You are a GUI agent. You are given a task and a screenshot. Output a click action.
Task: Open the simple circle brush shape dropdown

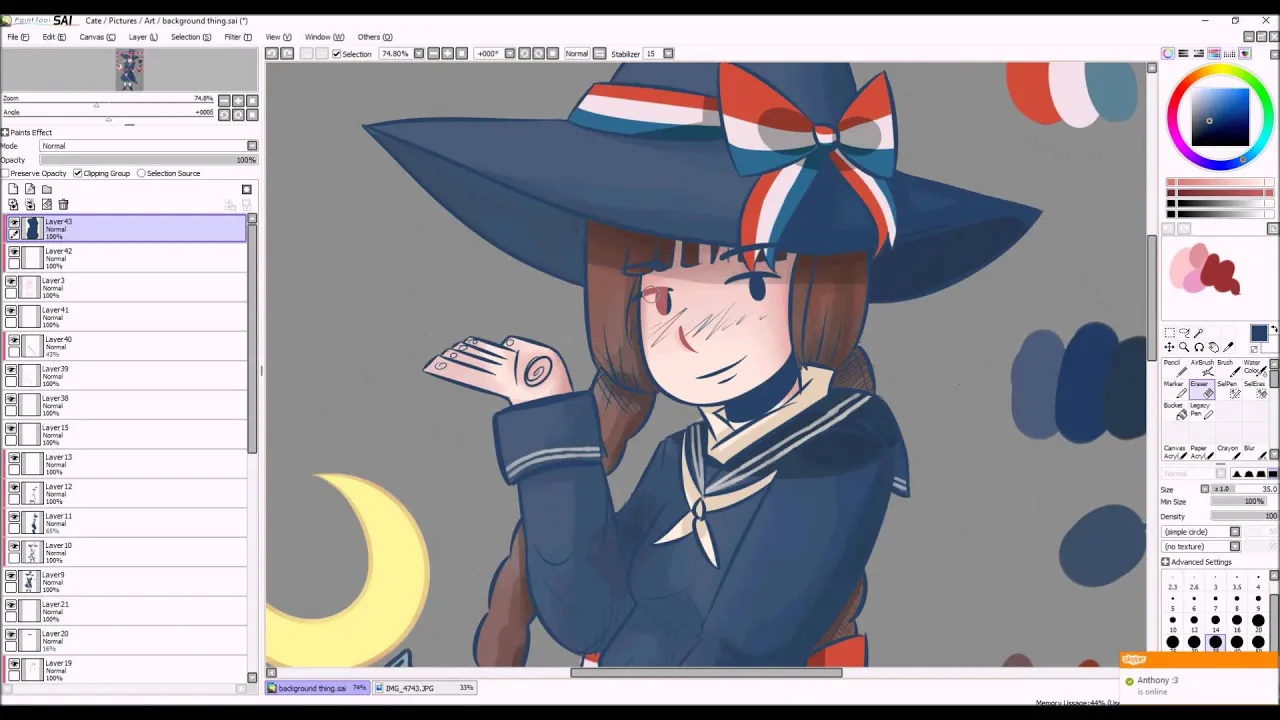coord(1235,532)
